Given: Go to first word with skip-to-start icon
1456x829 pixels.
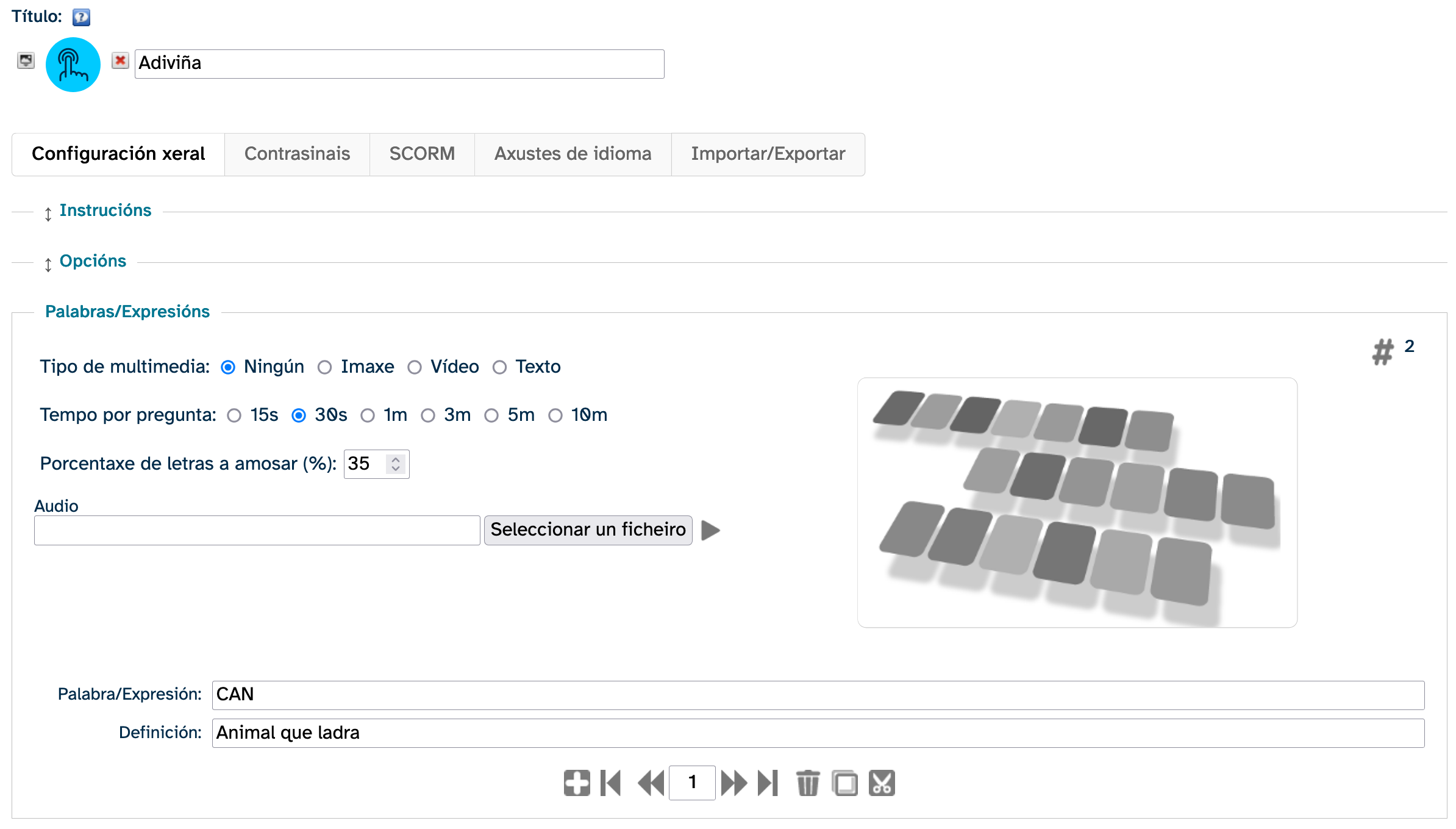Looking at the screenshot, I should [x=611, y=783].
